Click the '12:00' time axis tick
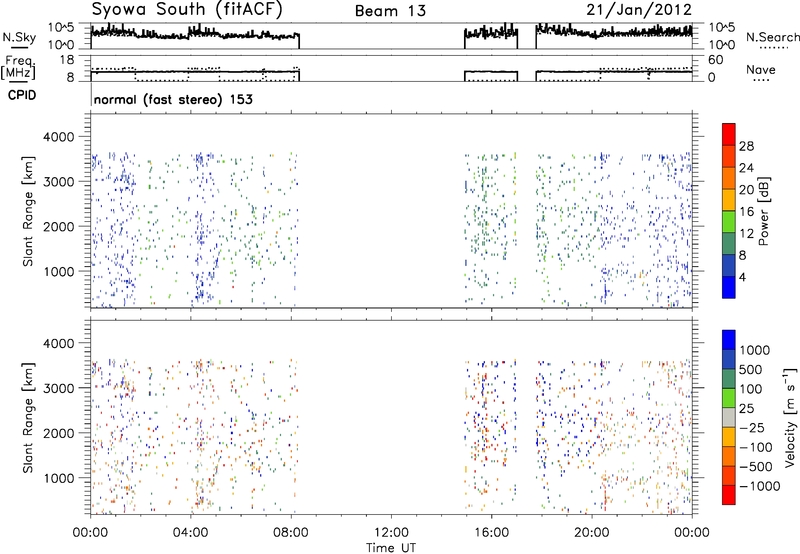 coord(391,533)
